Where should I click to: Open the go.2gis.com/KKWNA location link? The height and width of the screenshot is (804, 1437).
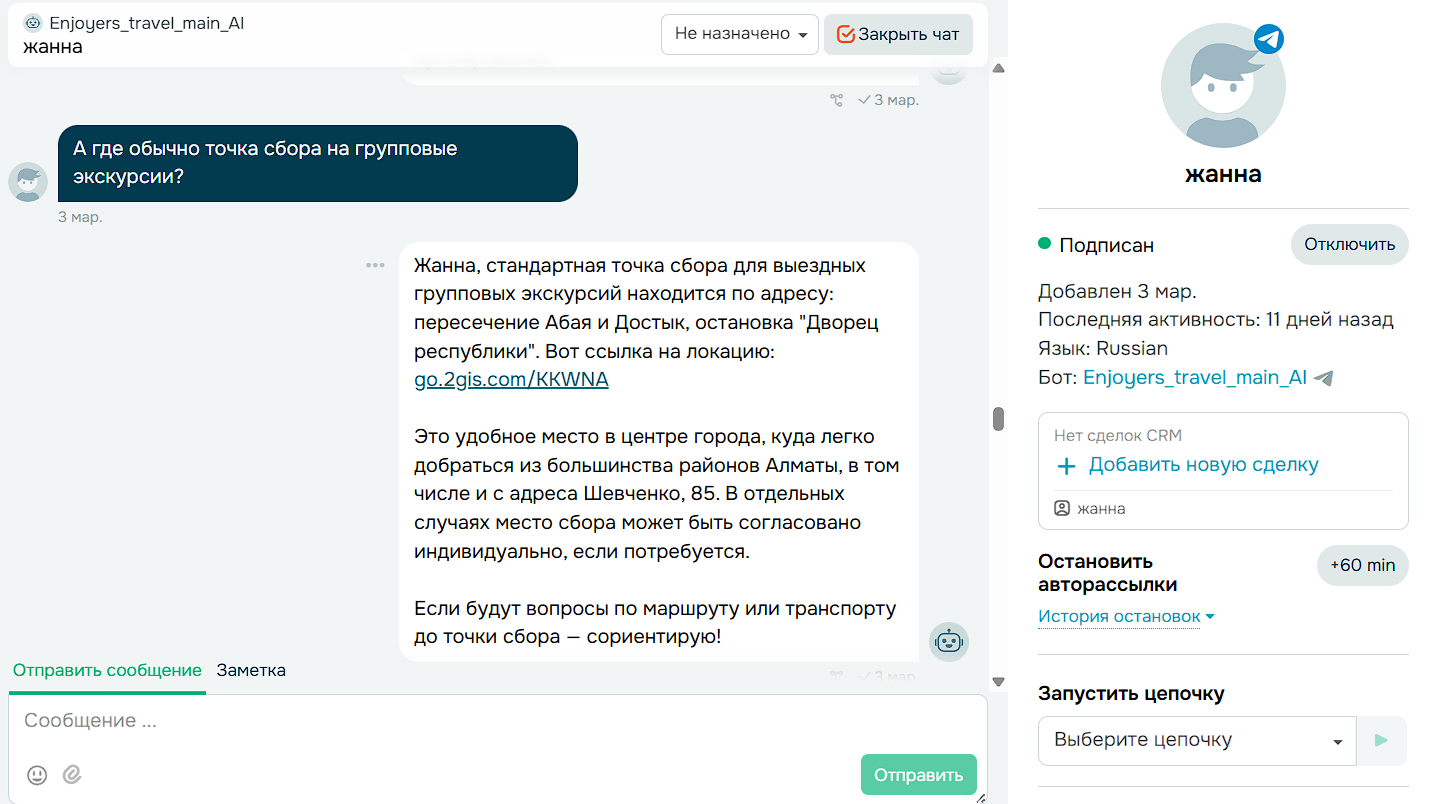[510, 379]
